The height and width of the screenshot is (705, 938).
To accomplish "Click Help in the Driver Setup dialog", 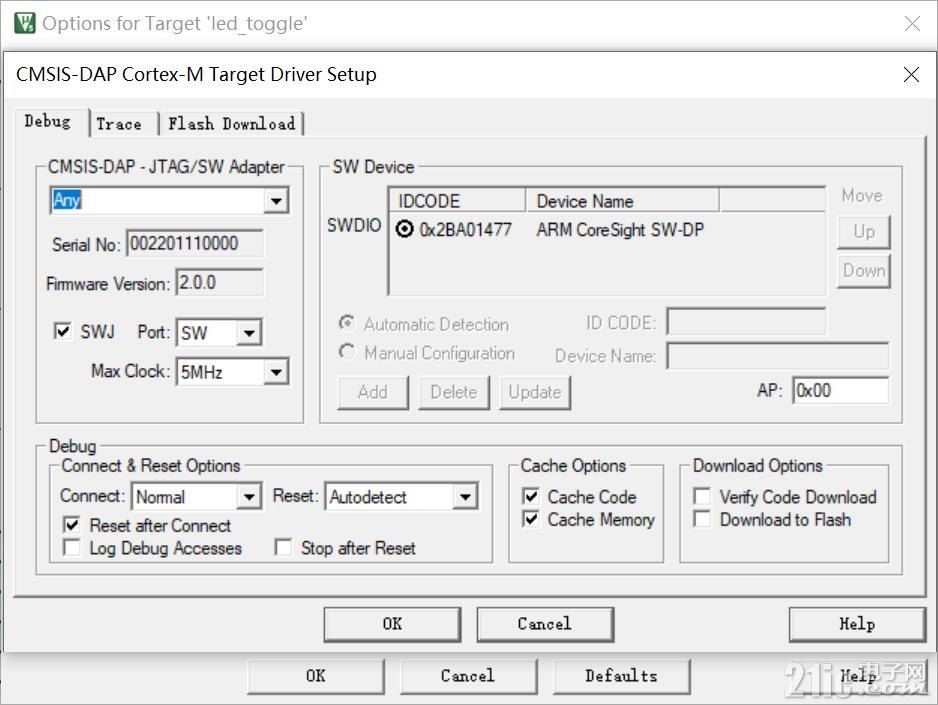I will 857,624.
